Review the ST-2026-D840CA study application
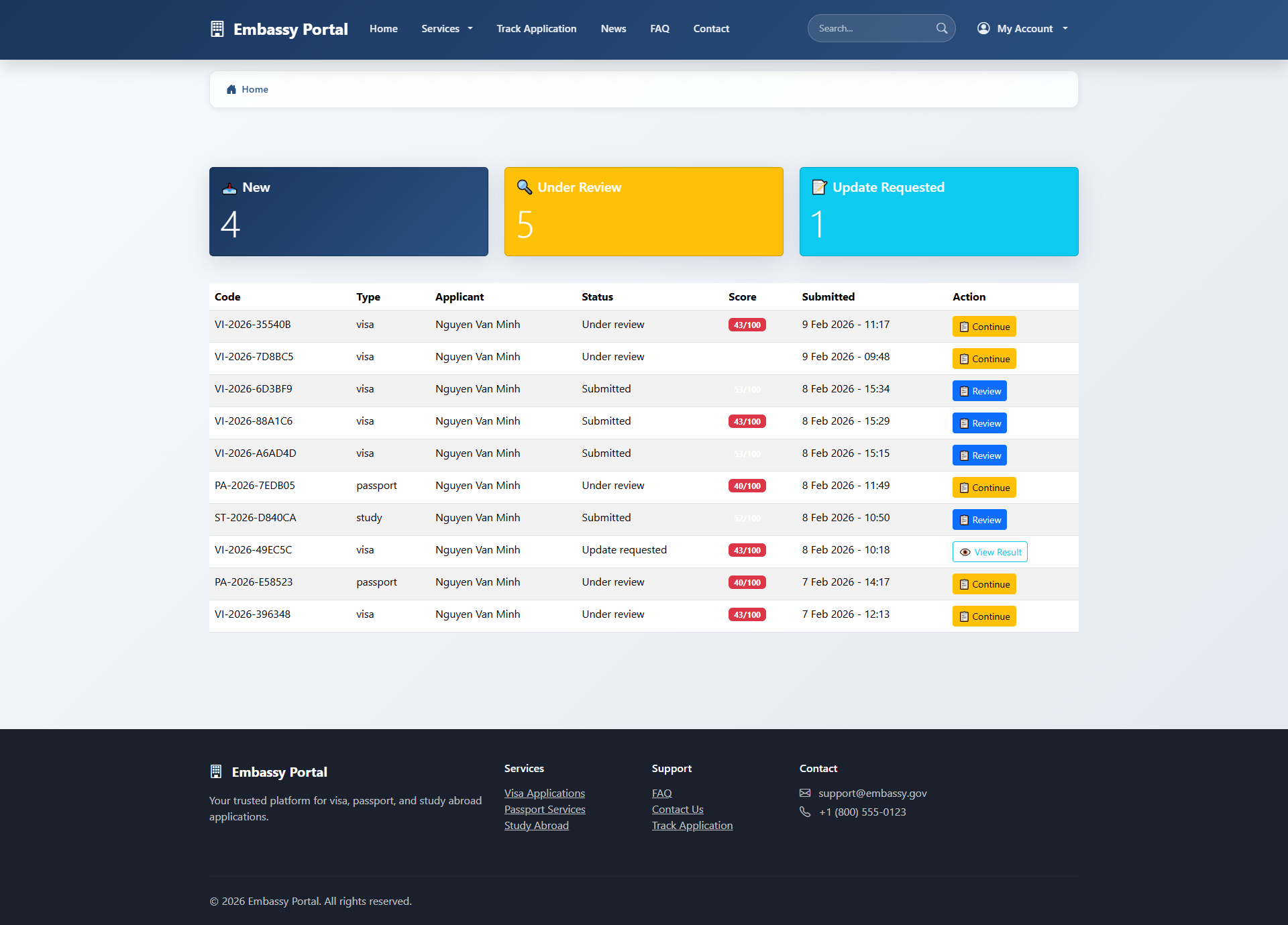 [979, 520]
